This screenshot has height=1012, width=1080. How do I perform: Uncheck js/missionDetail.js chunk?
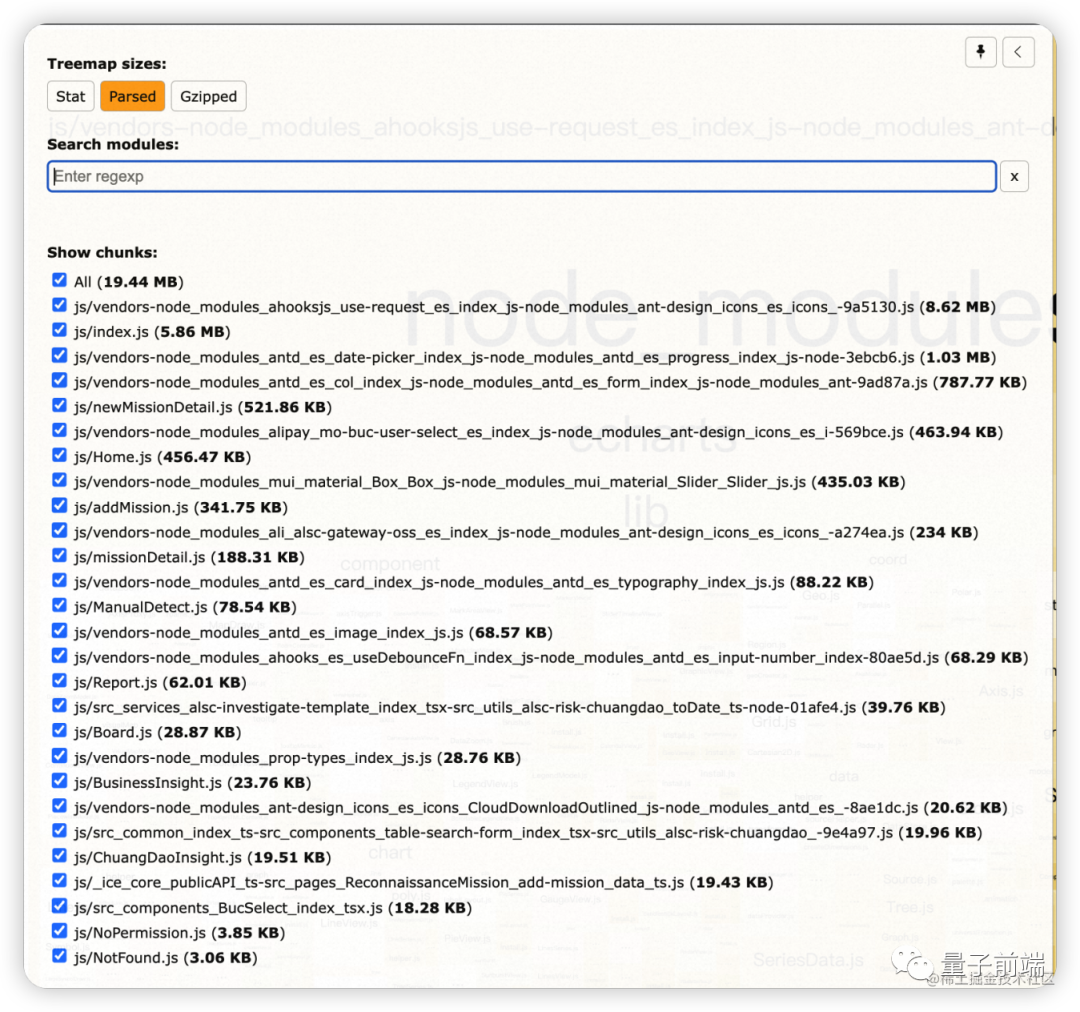[x=60, y=555]
